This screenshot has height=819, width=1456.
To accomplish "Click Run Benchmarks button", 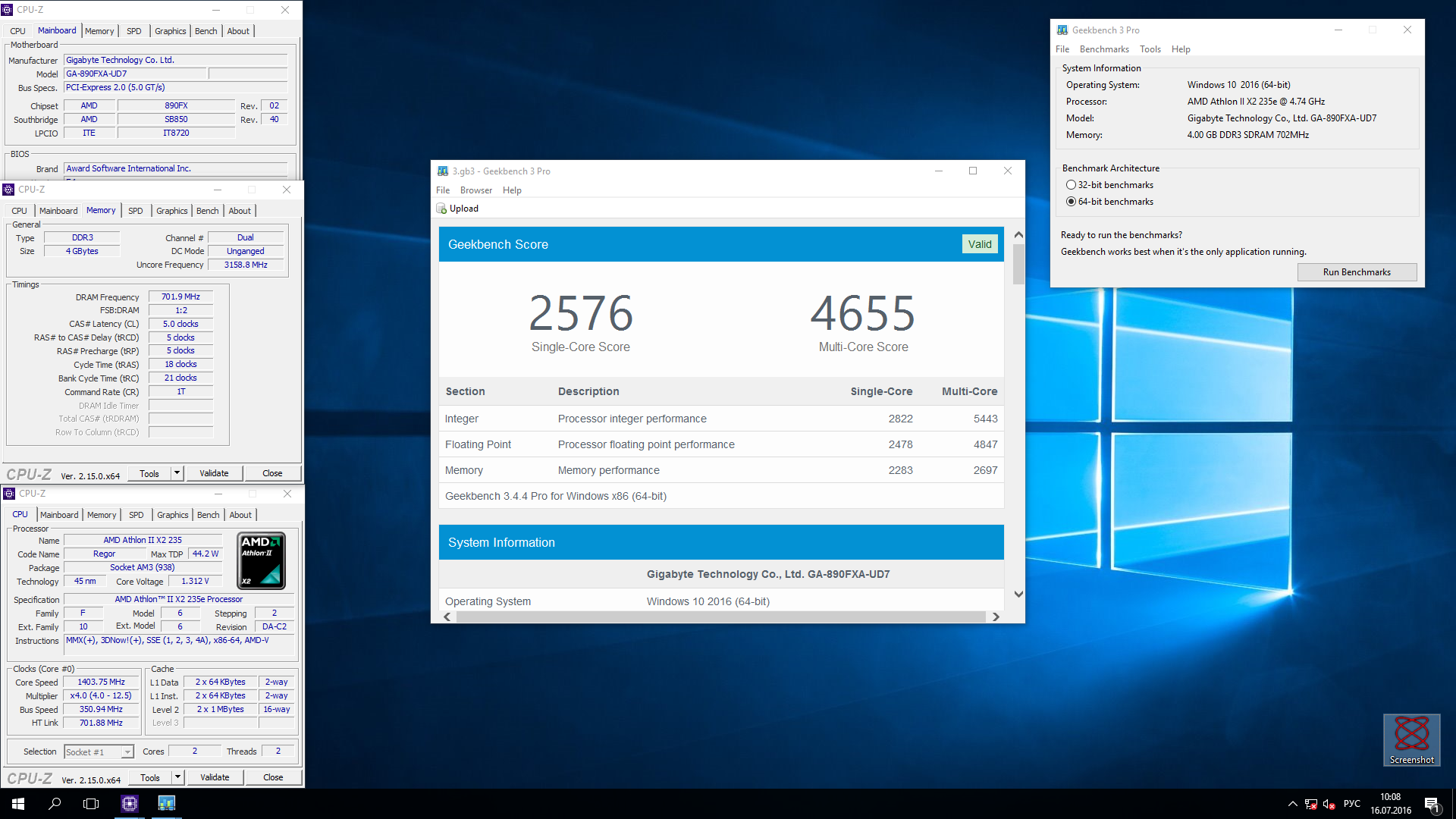I will [x=1357, y=272].
